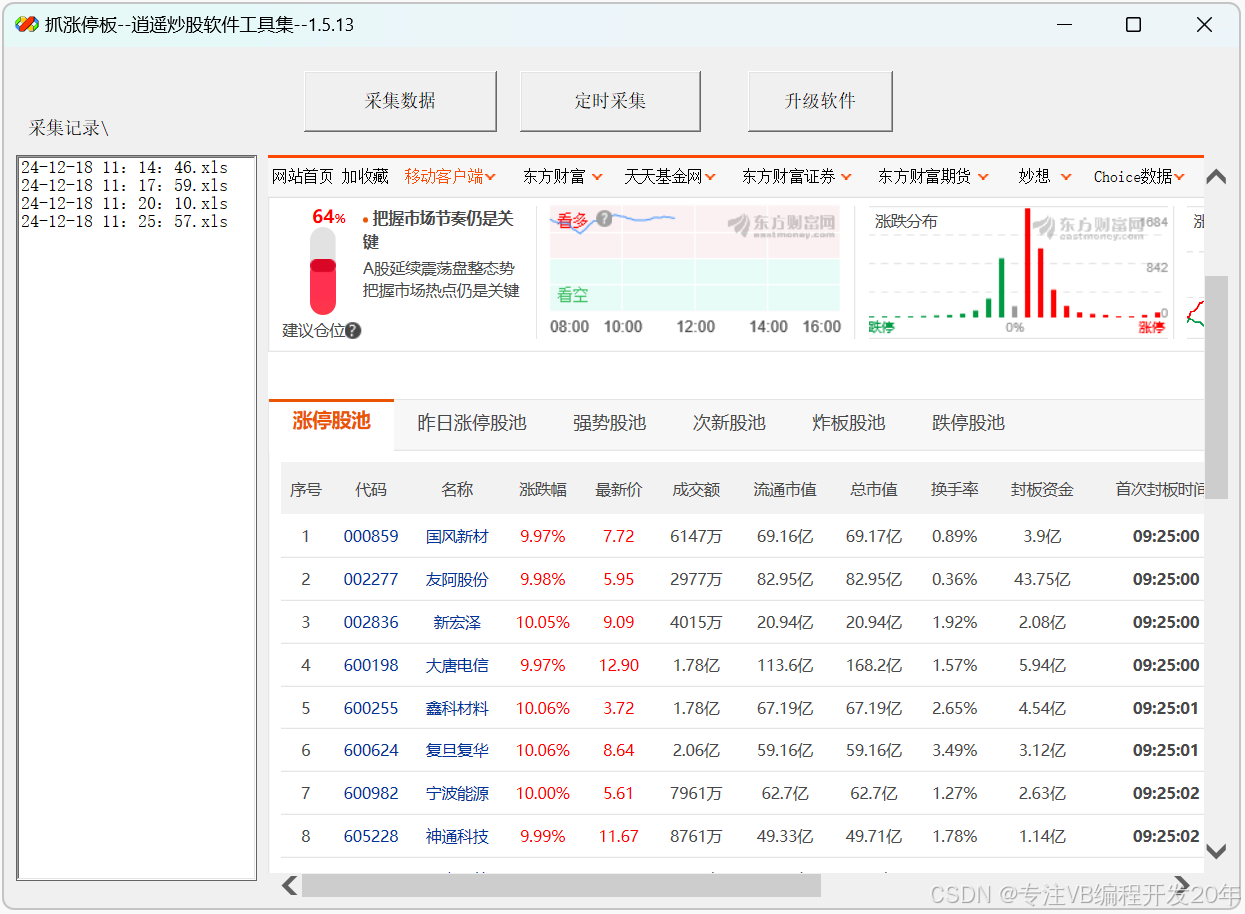Expand the 天天基金网 dropdown menu

pyautogui.click(x=670, y=176)
